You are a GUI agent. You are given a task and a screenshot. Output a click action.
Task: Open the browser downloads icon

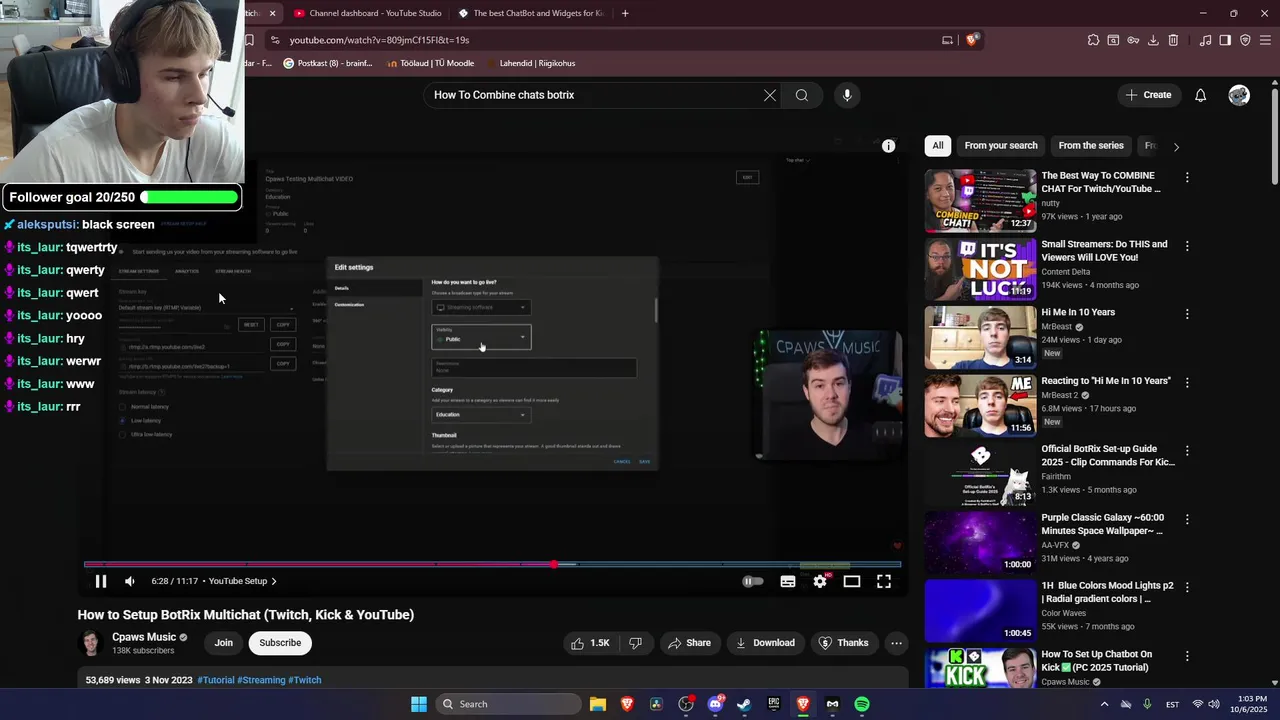pyautogui.click(x=1153, y=40)
